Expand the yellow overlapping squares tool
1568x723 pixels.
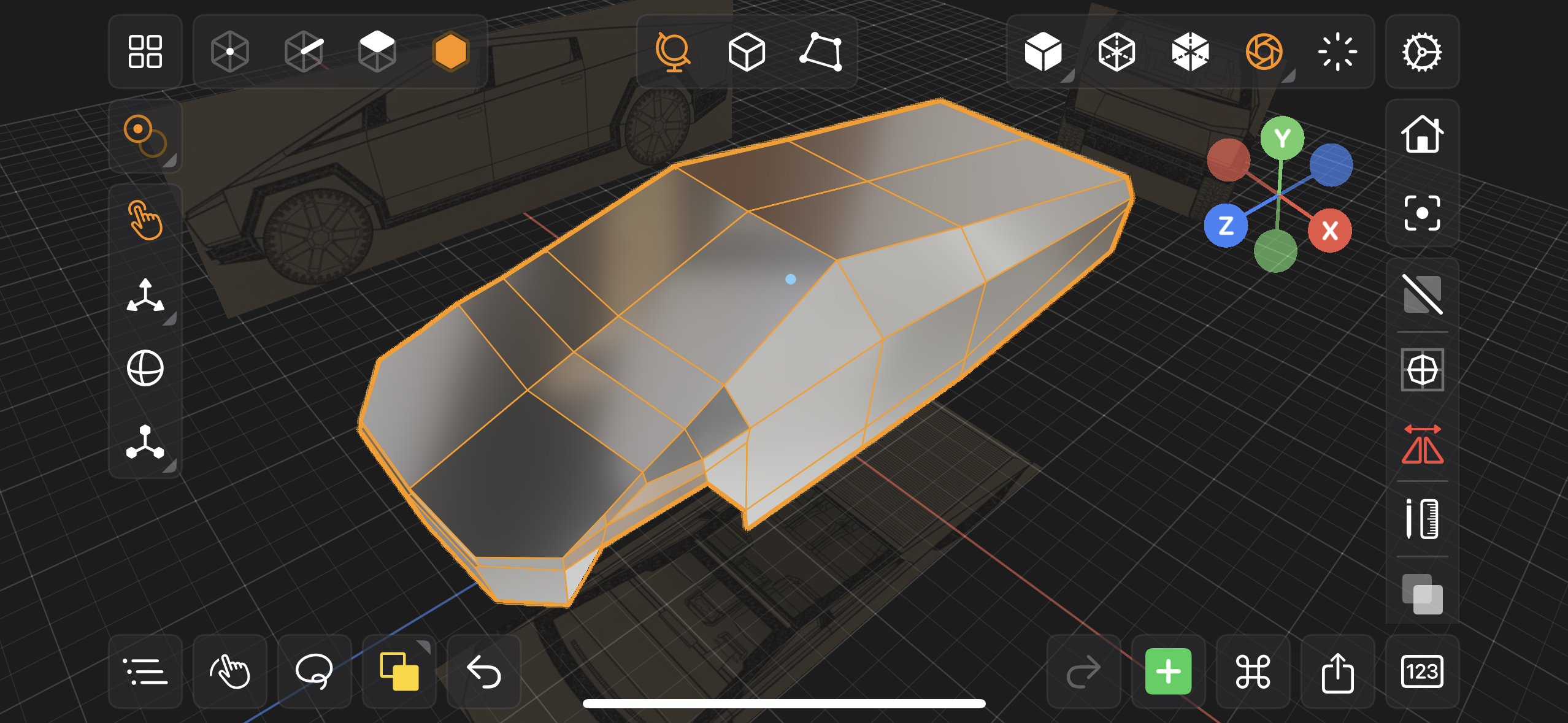point(399,671)
